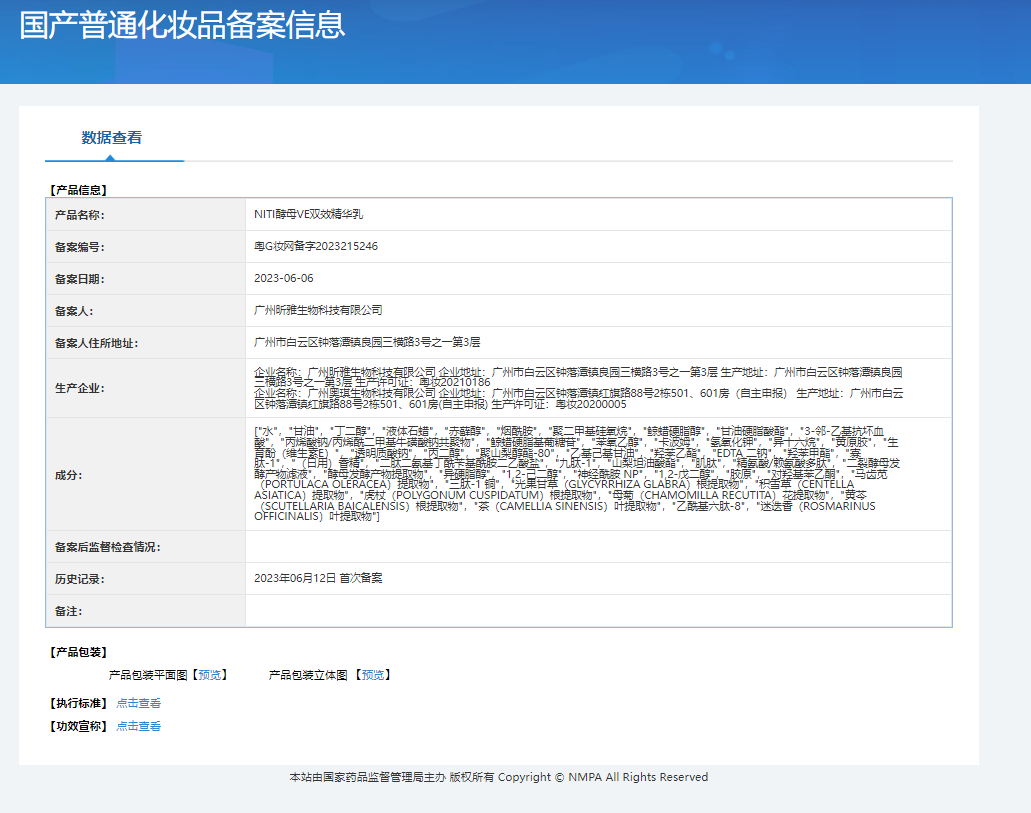Click the 产品名称 row label
The image size is (1031, 813).
click(x=79, y=215)
